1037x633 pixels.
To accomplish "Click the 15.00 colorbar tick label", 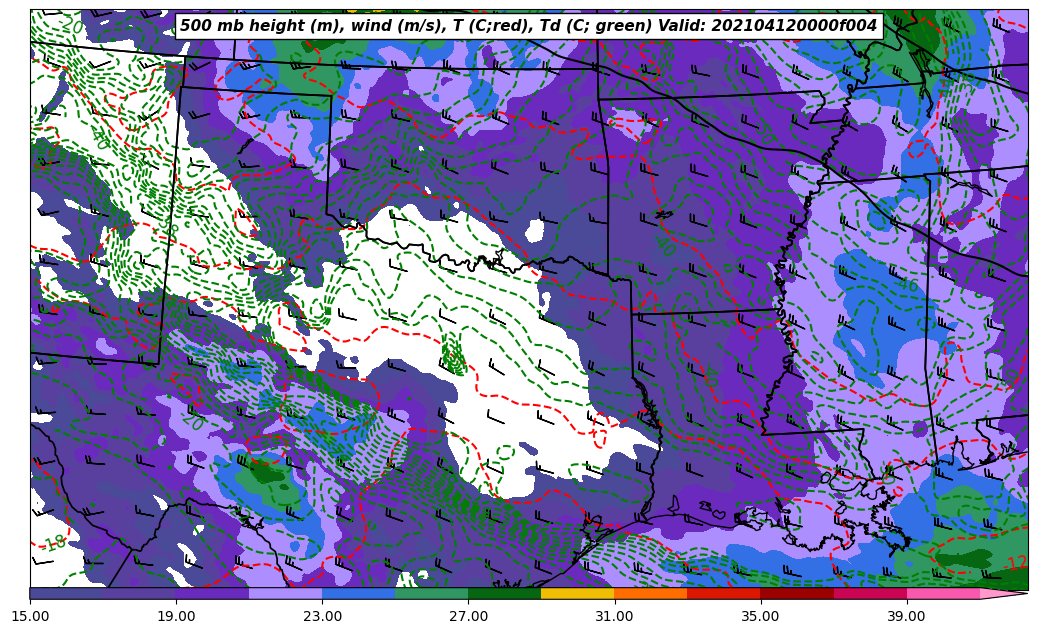I will (30, 617).
